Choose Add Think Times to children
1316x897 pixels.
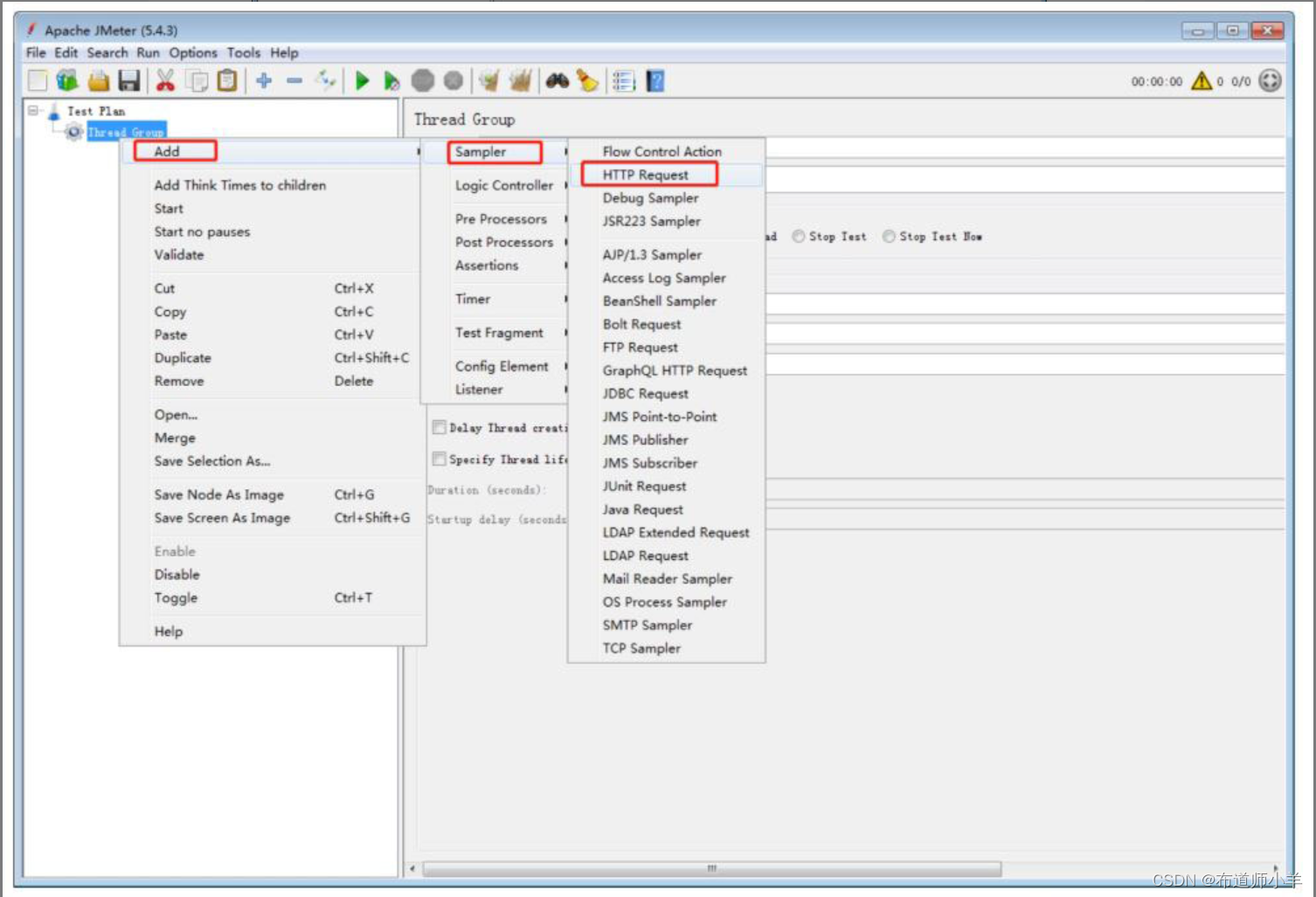pos(240,185)
